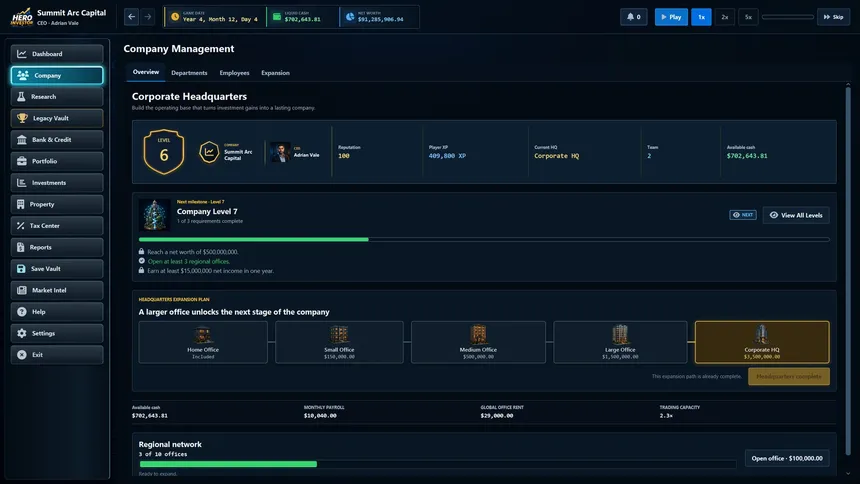Click the 'Earn at least $15,000,000' requirement

[210, 271]
